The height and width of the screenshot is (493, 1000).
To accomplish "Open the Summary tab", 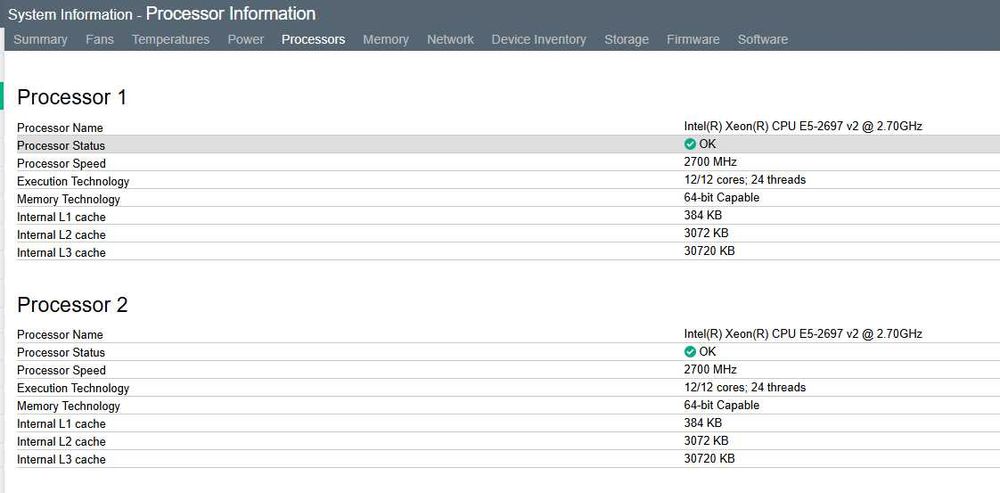I will click(40, 40).
